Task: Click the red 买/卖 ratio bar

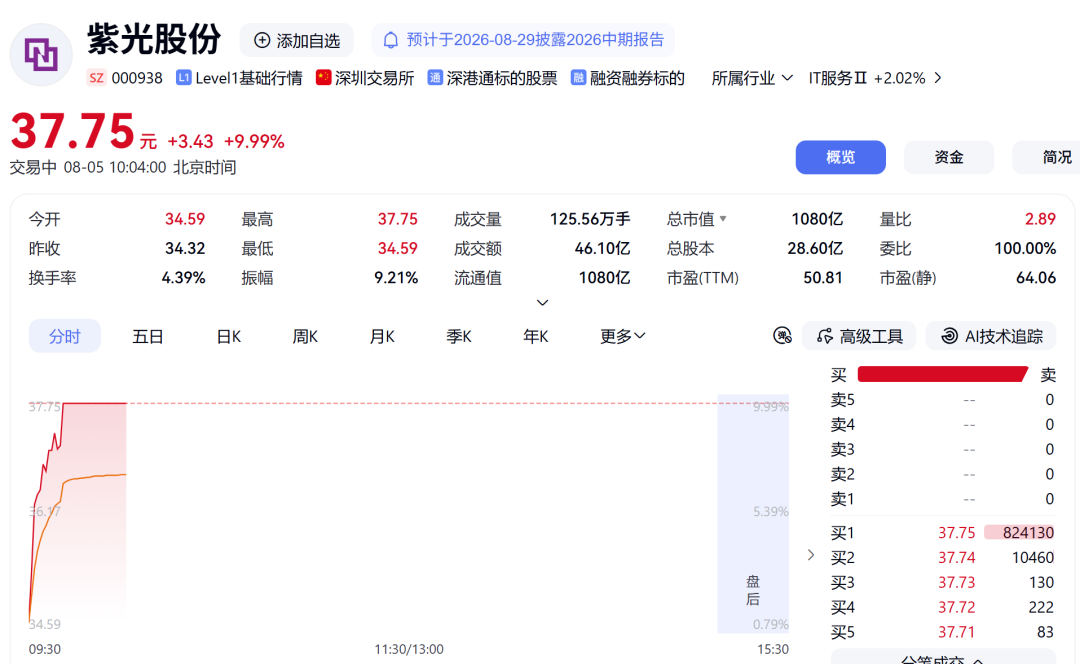Action: (x=942, y=374)
